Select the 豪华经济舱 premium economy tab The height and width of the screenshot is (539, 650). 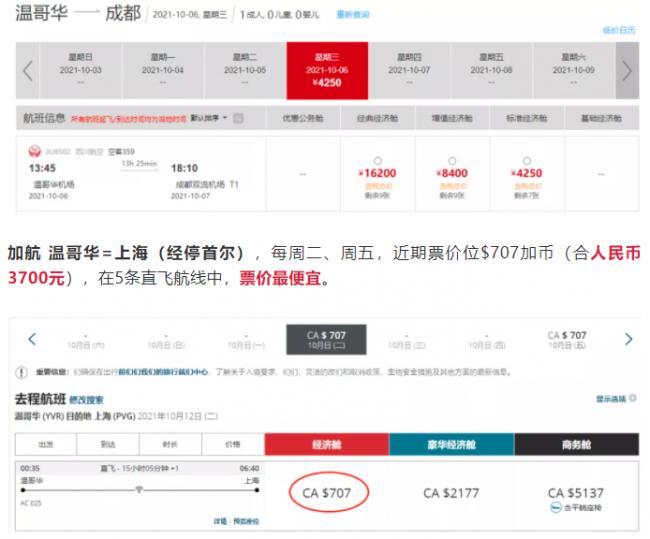[x=451, y=444]
